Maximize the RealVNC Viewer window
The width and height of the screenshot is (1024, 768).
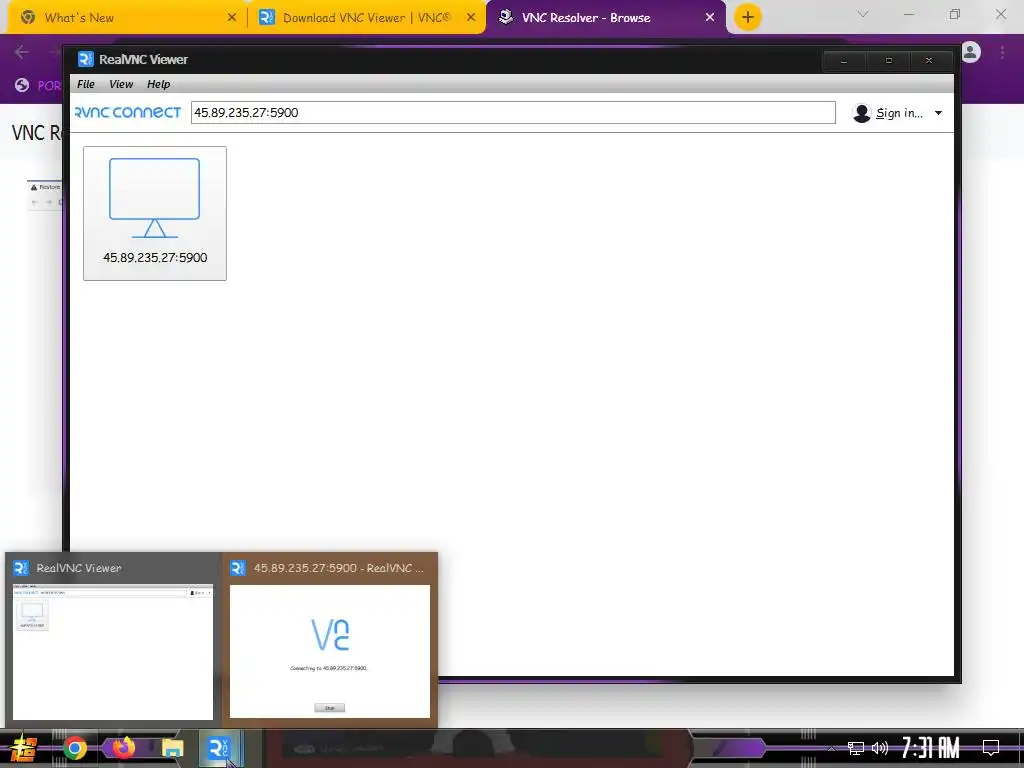[x=888, y=60]
